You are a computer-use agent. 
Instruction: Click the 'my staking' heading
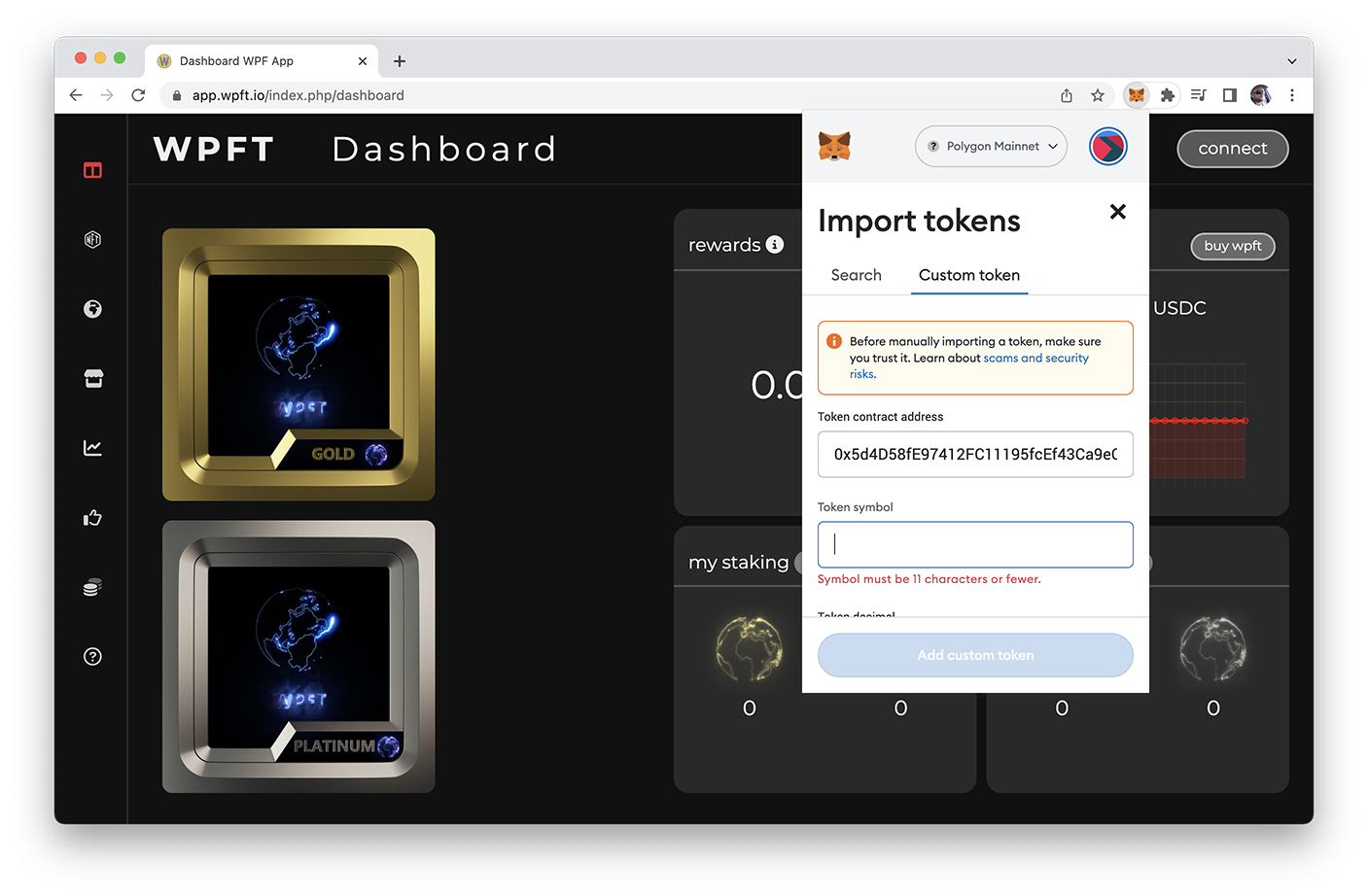(x=738, y=562)
